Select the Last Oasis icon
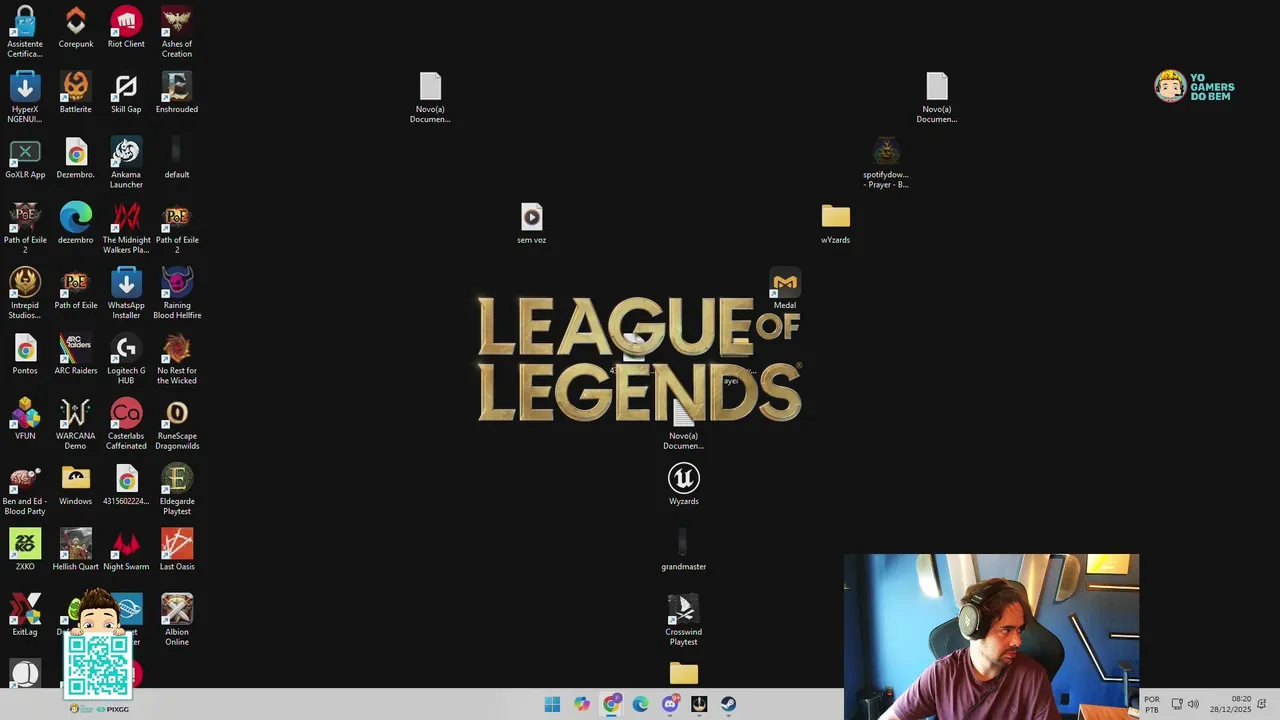The width and height of the screenshot is (1280, 720). pos(177,550)
